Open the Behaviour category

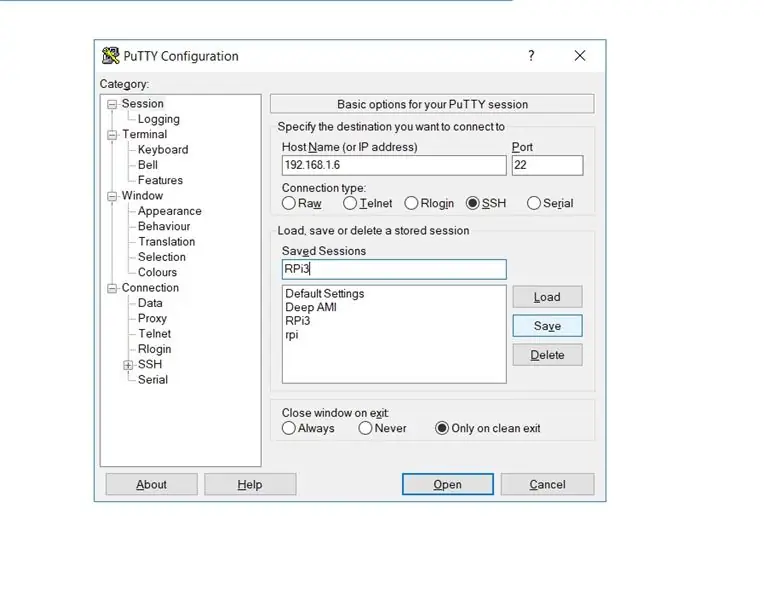click(164, 226)
